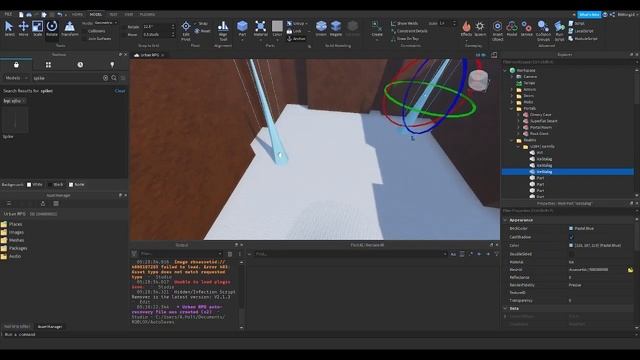The height and width of the screenshot is (360, 640).
Task: Toggle the Collisions checkbox
Action: (85, 31)
